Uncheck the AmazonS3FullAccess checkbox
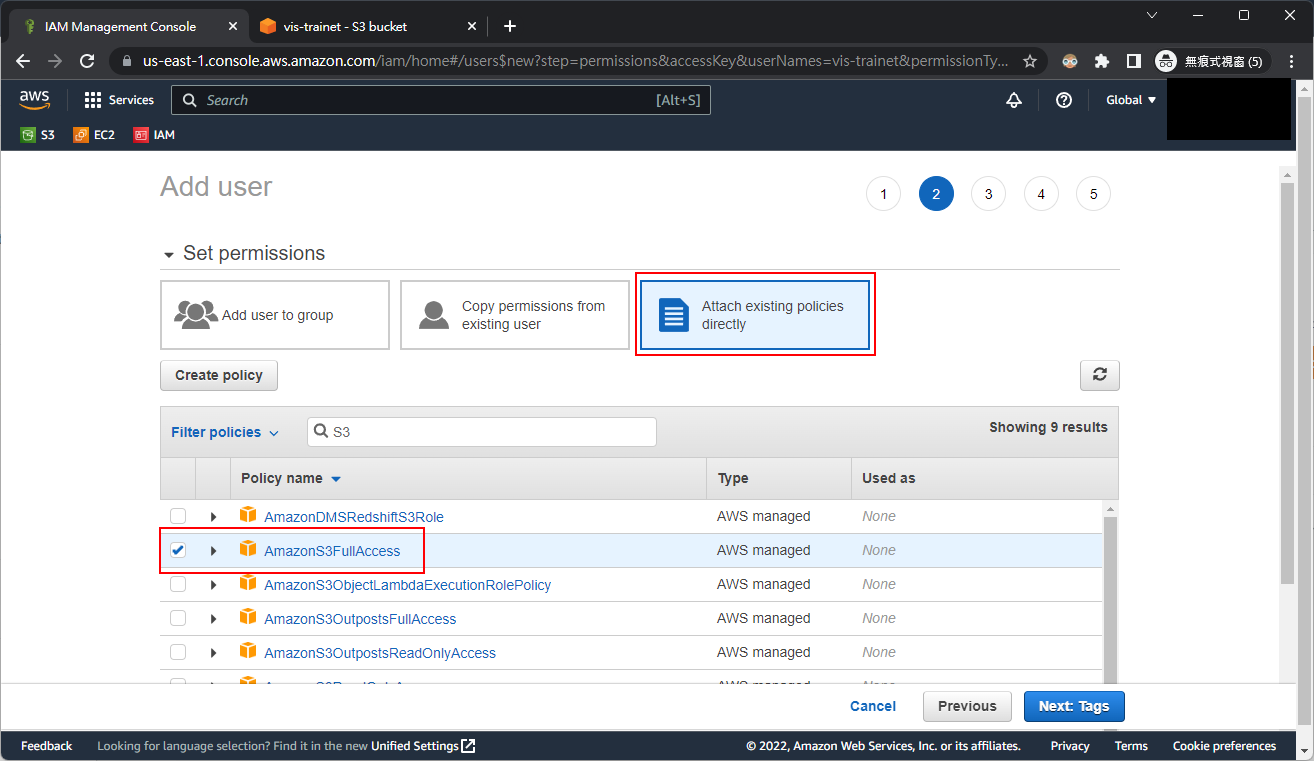1314x761 pixels. pyautogui.click(x=177, y=550)
